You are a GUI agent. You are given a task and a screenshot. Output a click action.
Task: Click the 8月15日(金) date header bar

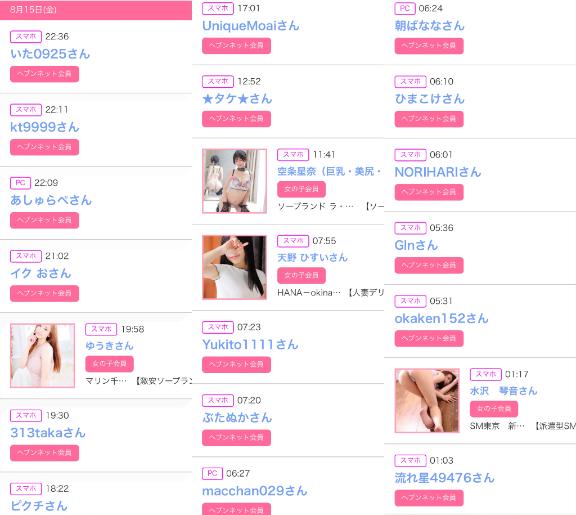(x=96, y=10)
